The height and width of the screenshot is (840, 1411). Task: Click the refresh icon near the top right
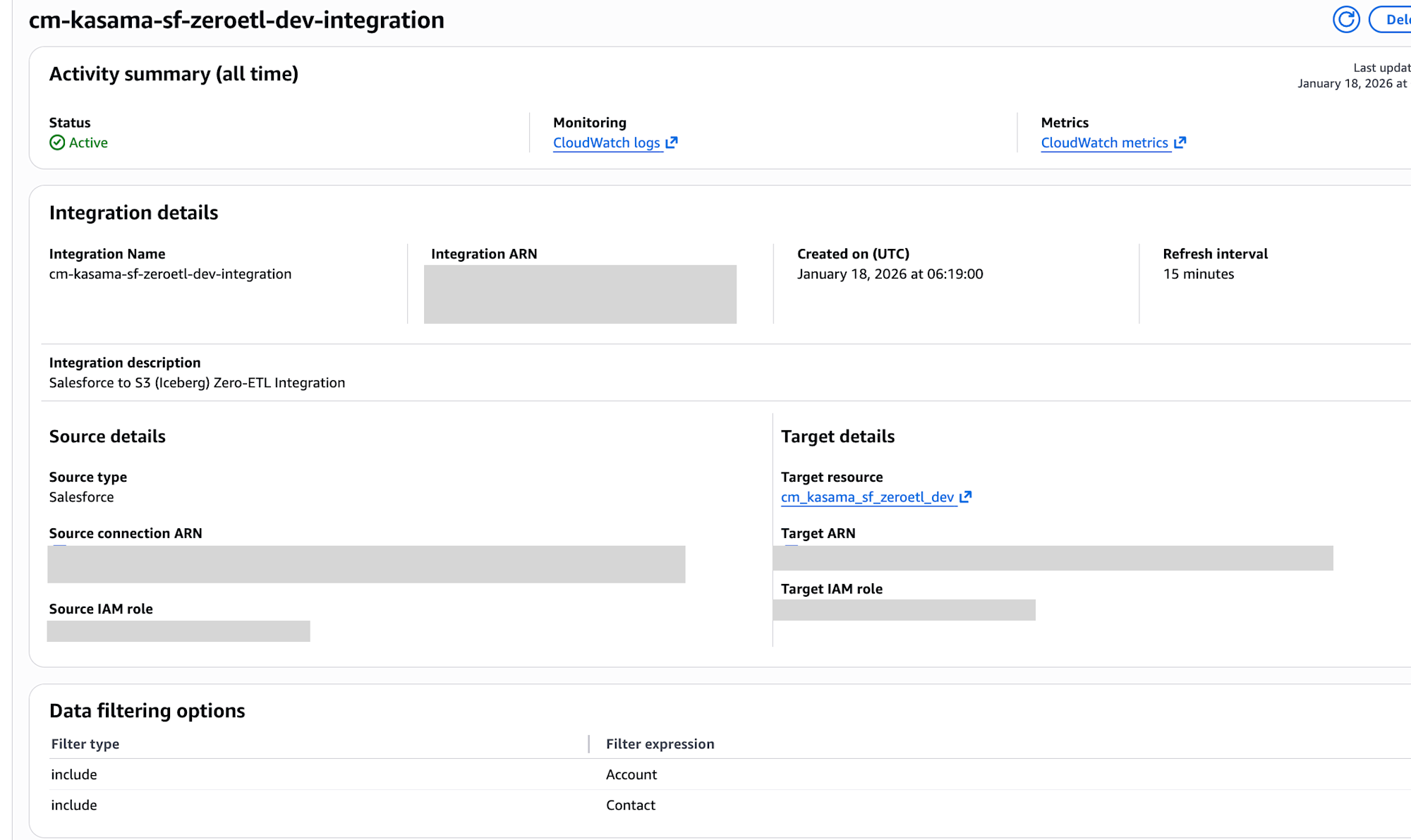[1346, 19]
